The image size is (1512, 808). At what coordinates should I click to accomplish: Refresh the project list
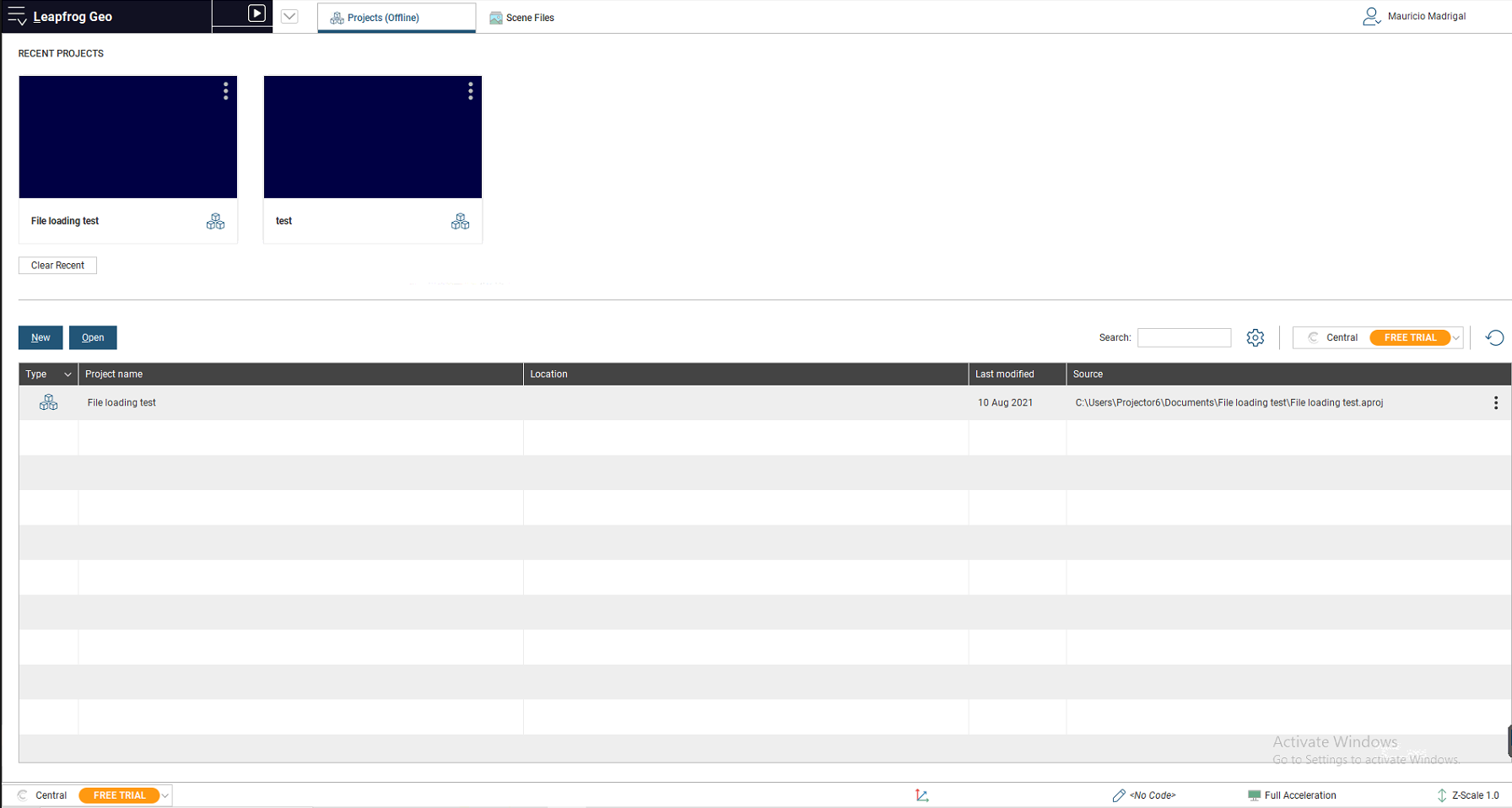click(1494, 337)
